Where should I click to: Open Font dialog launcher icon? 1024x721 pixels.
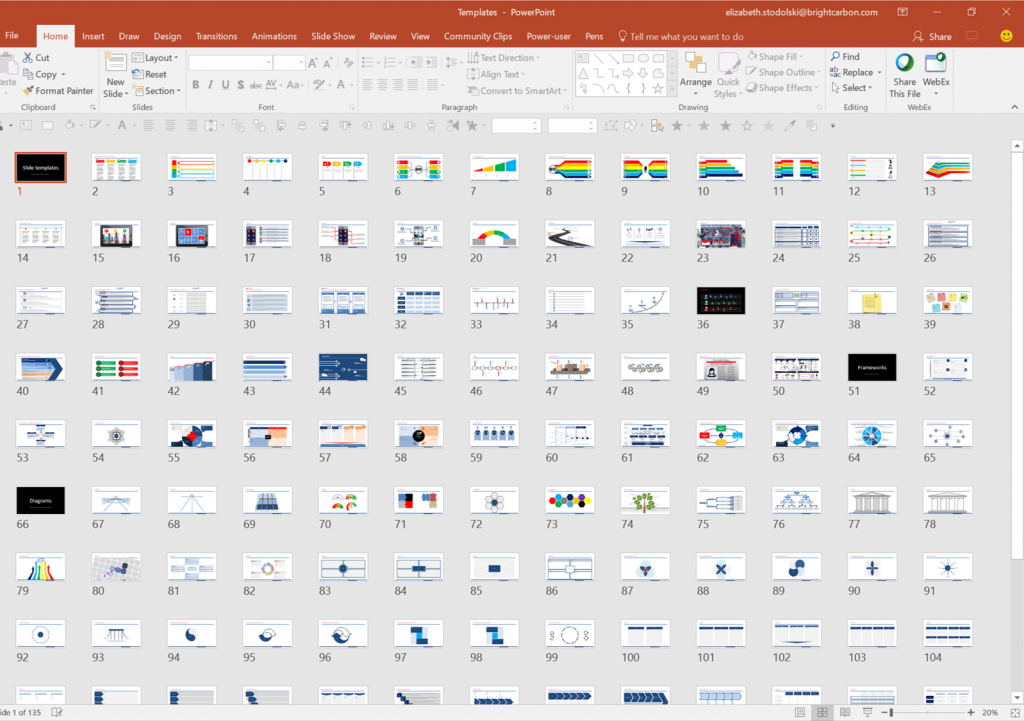point(352,108)
